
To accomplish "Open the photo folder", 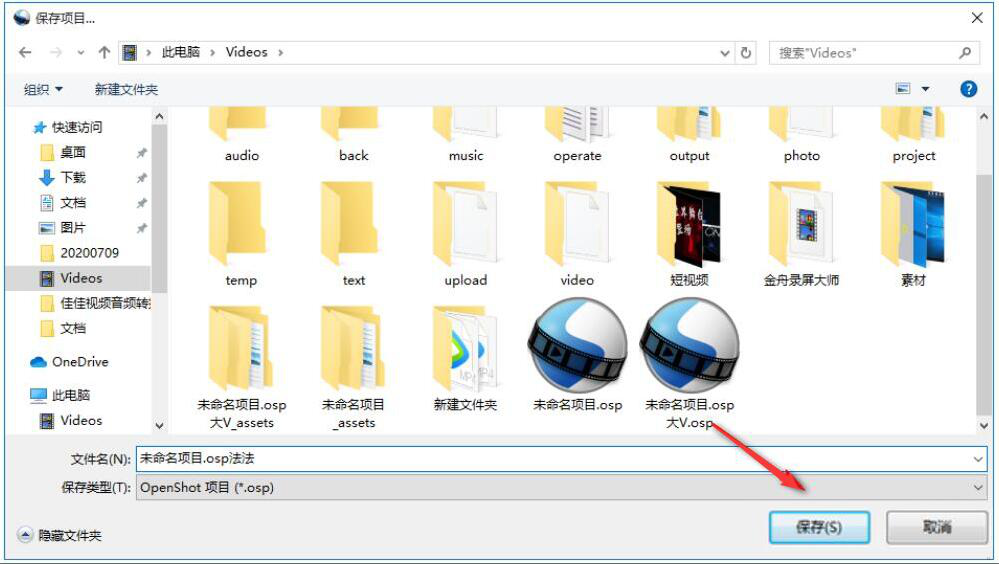I will 801,135.
